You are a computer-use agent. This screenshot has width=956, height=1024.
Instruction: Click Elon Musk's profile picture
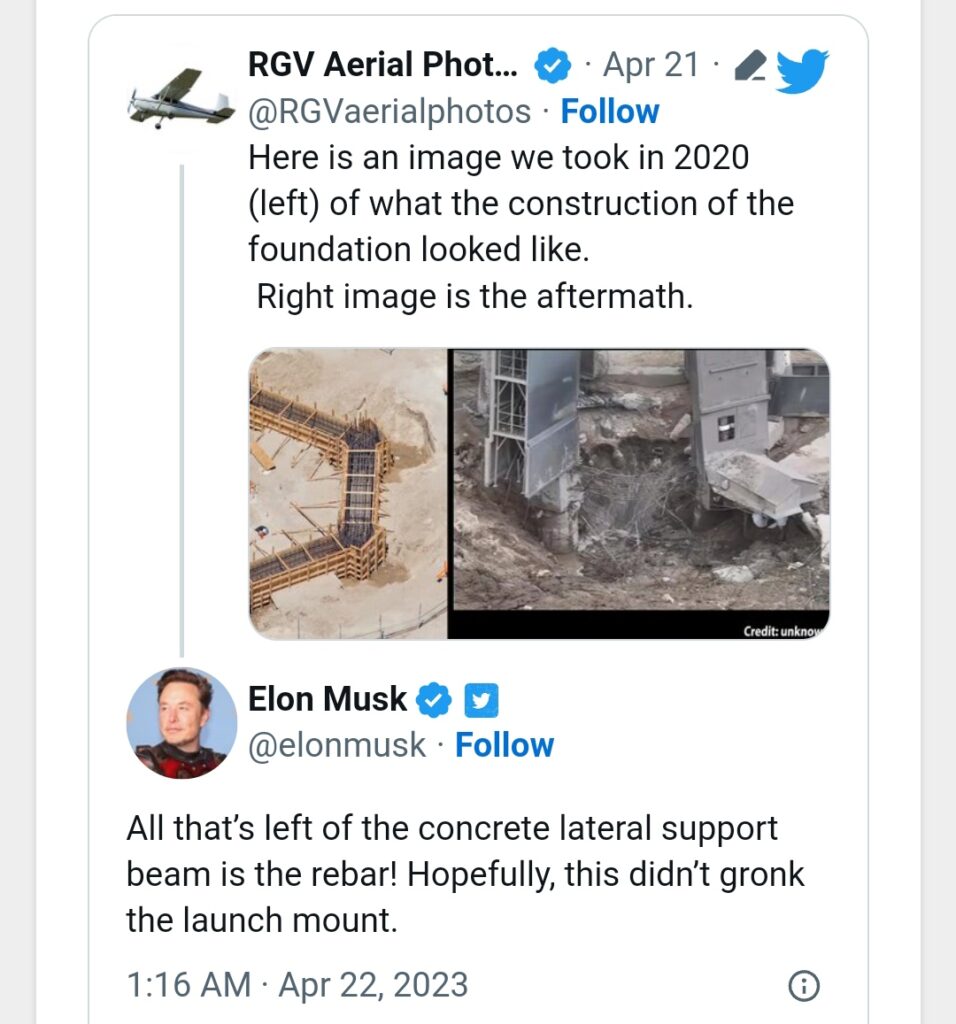pyautogui.click(x=182, y=723)
